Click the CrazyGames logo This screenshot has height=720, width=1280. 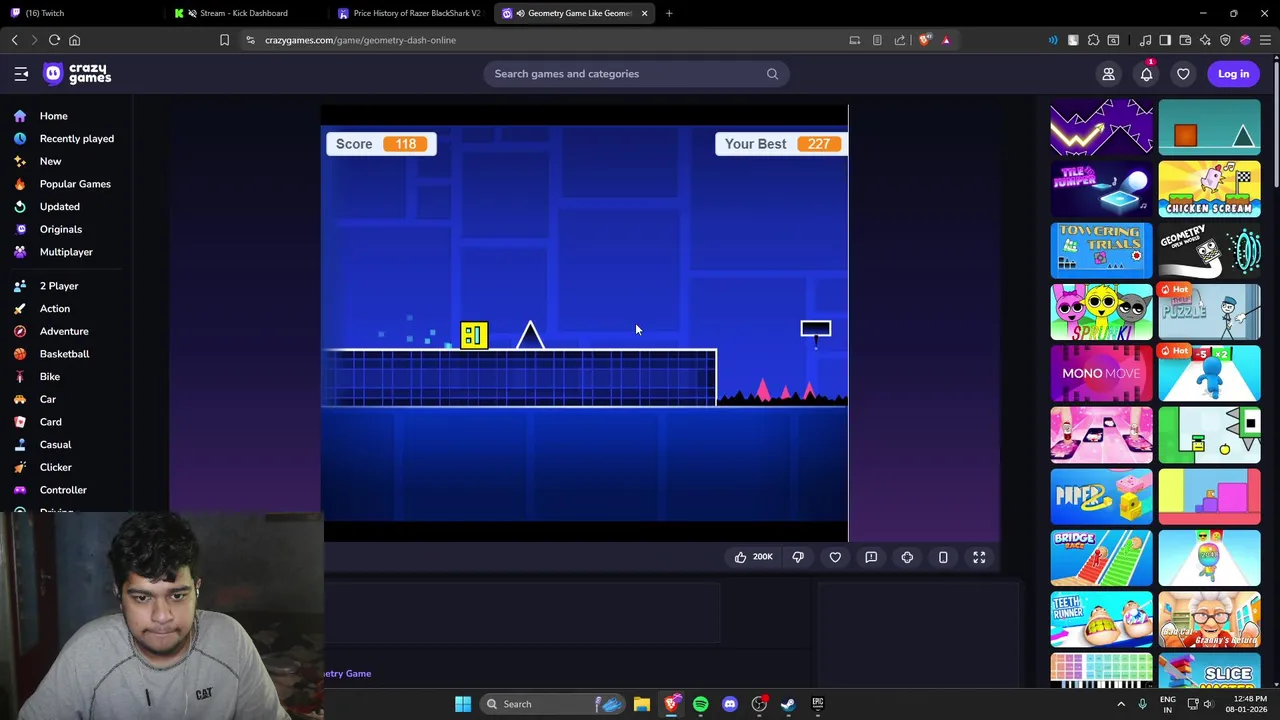[77, 74]
